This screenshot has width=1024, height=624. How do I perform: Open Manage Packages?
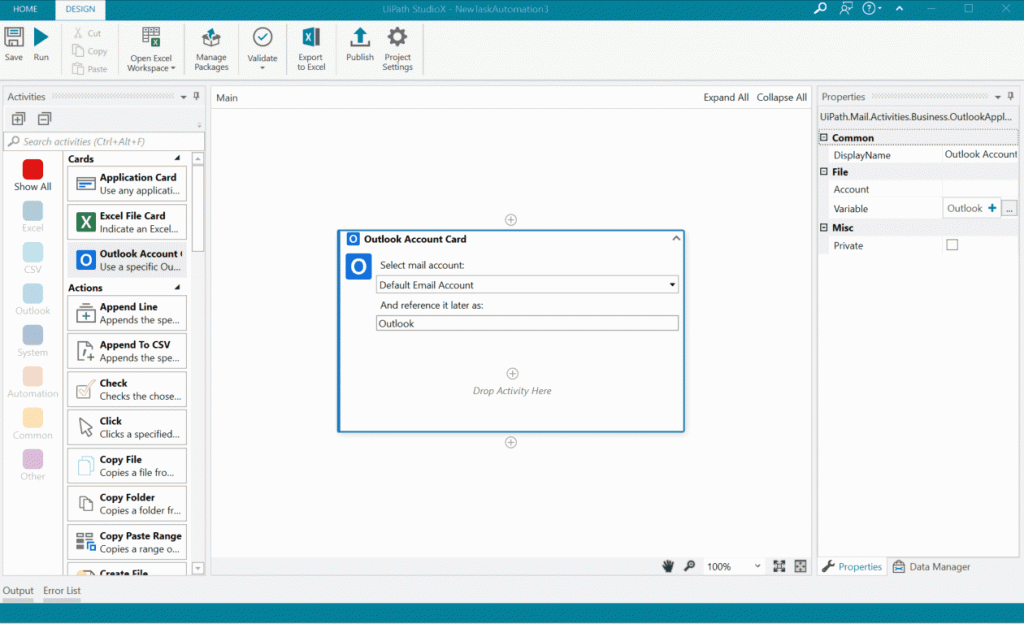click(x=211, y=50)
